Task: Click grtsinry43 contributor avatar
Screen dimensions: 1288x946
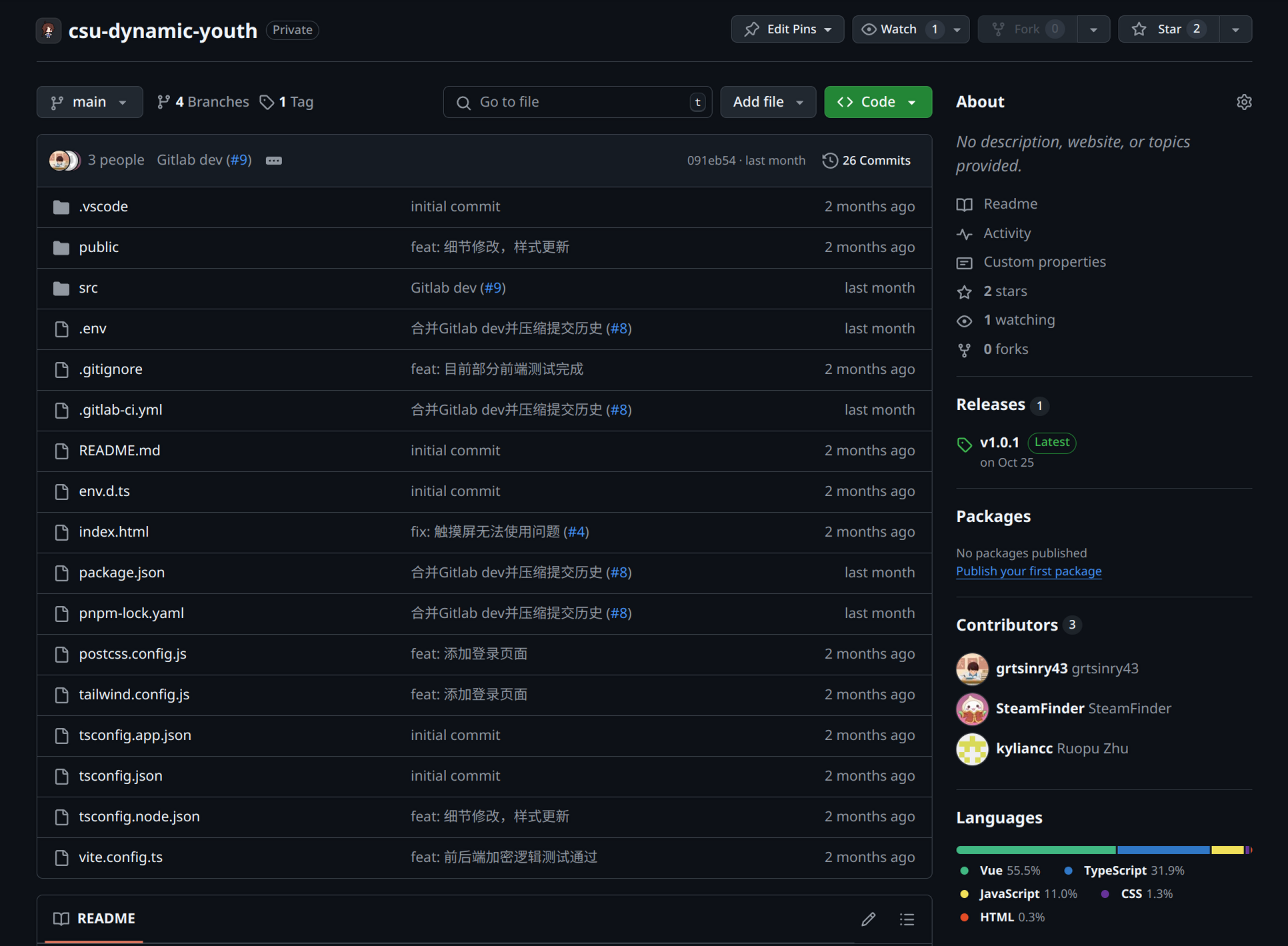Action: 972,669
